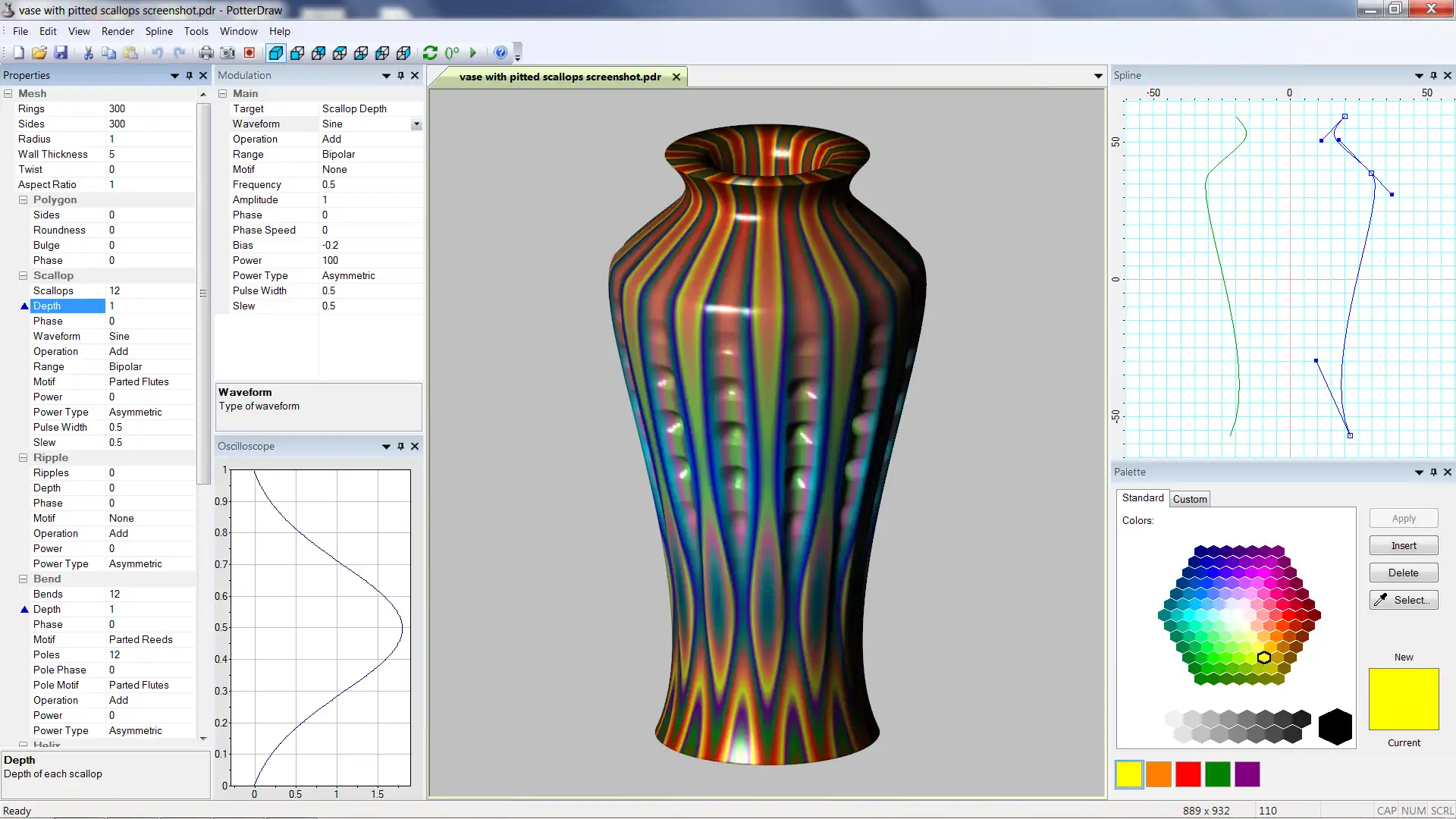Open the Spline menu in menu bar
The width and height of the screenshot is (1456, 819).
point(158,31)
